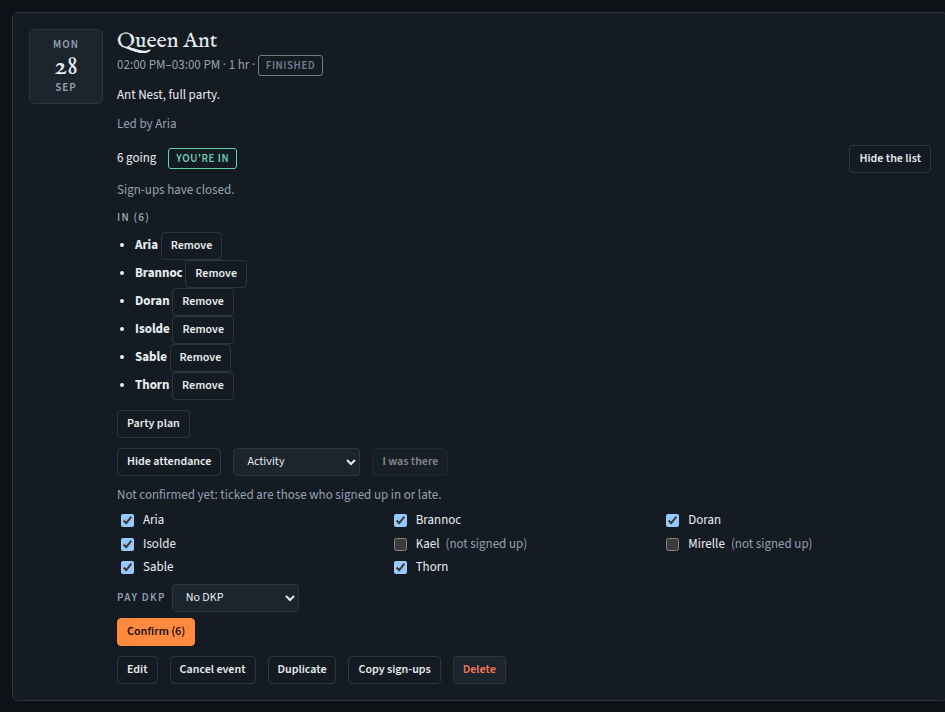The height and width of the screenshot is (712, 945).
Task: Remove Doran from the sign-up list
Action: [202, 301]
